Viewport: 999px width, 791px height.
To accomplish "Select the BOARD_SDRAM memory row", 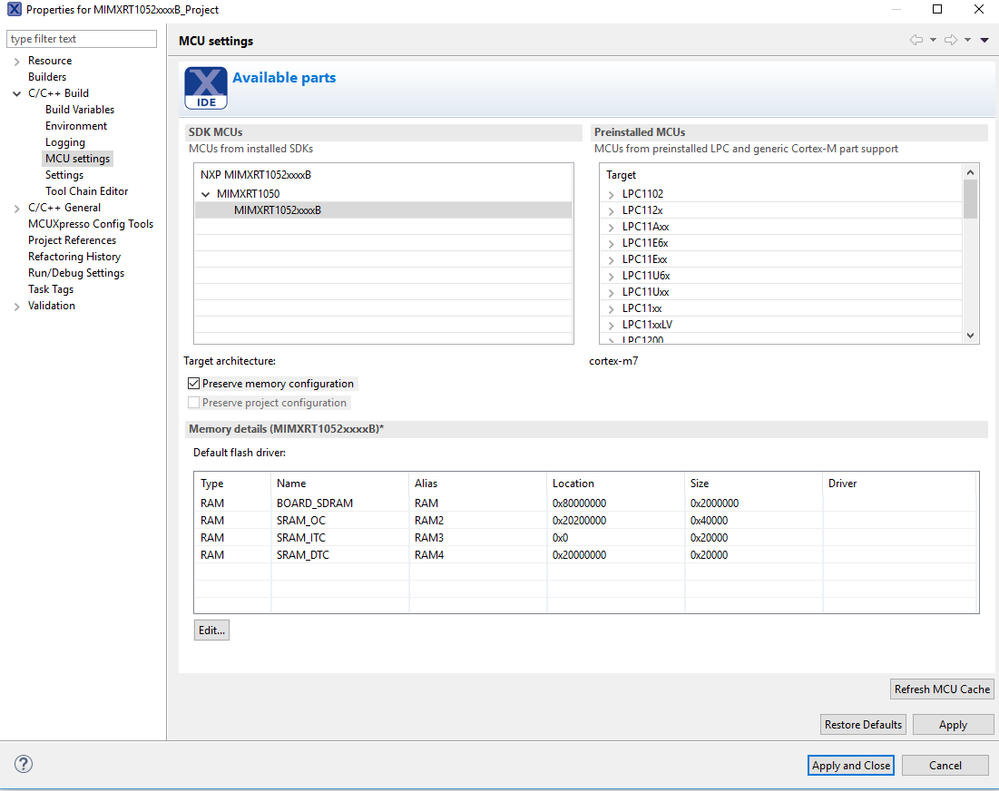I will pos(586,503).
